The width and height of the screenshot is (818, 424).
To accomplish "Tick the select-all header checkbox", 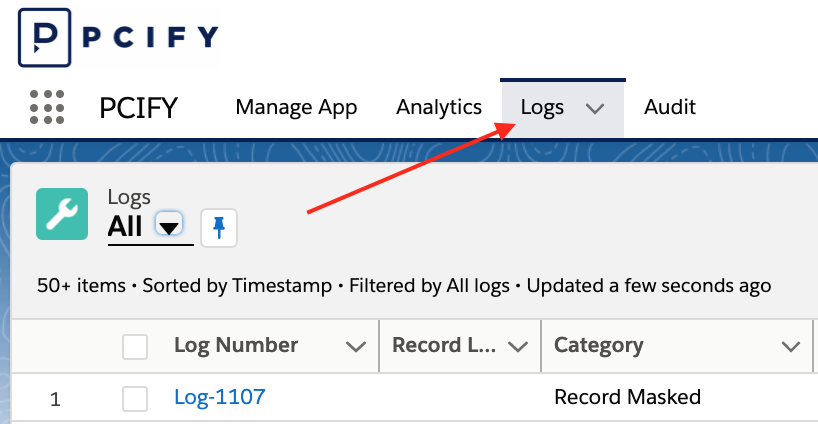I will [135, 347].
